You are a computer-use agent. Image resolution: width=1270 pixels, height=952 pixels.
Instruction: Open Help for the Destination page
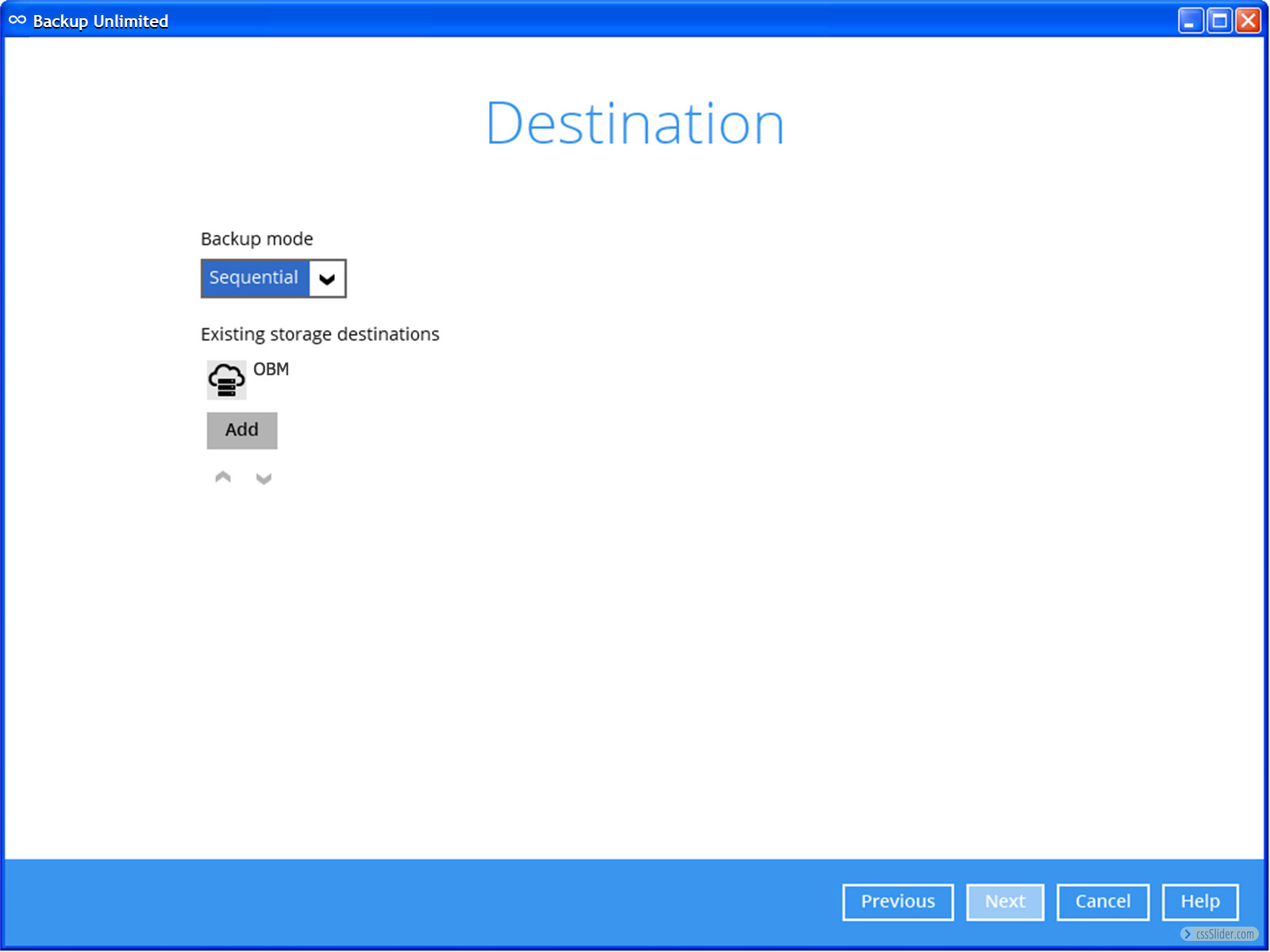1199,902
